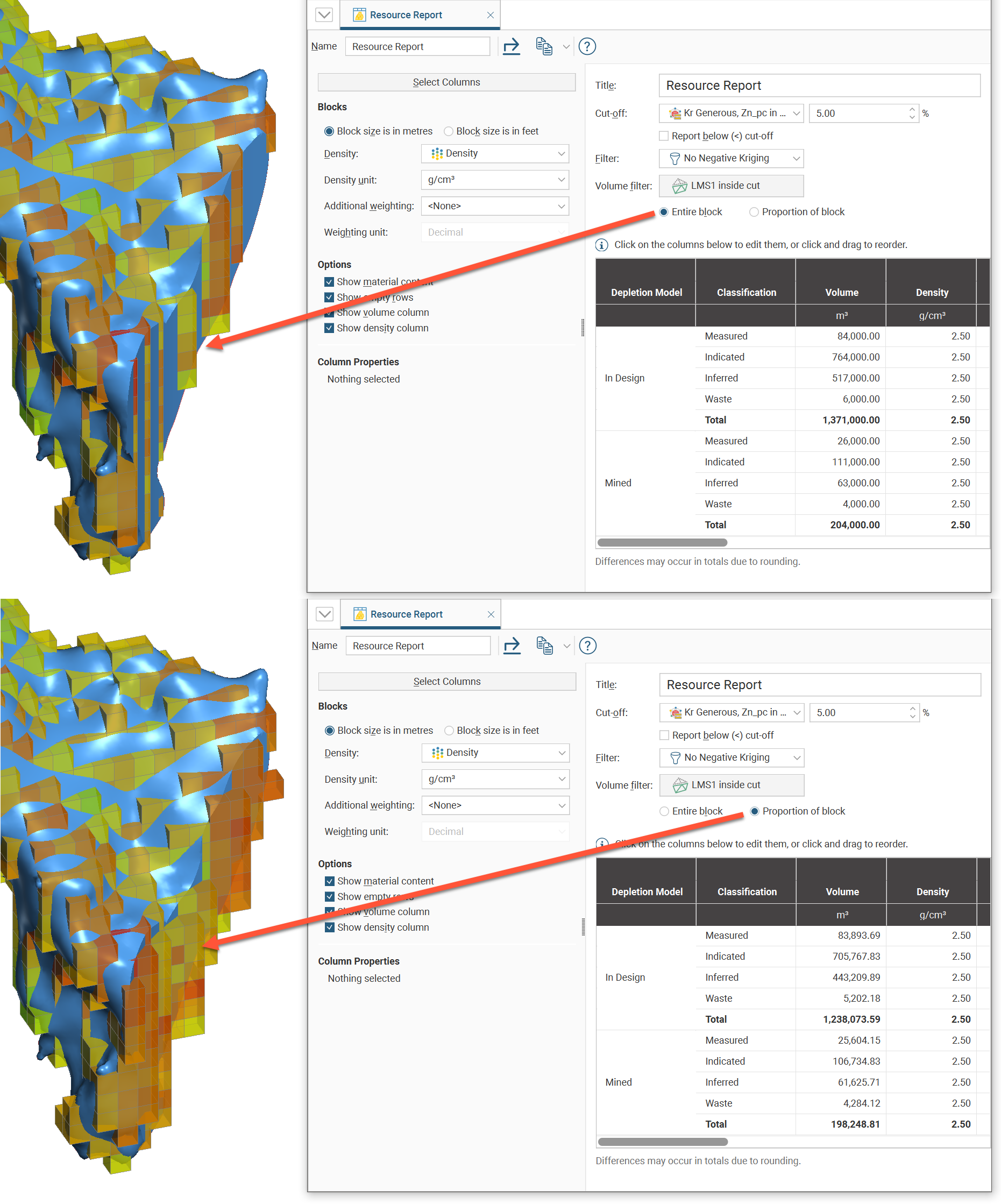The height and width of the screenshot is (1204, 1001).
Task: Open the Density dropdown in the upper panel
Action: pos(495,154)
